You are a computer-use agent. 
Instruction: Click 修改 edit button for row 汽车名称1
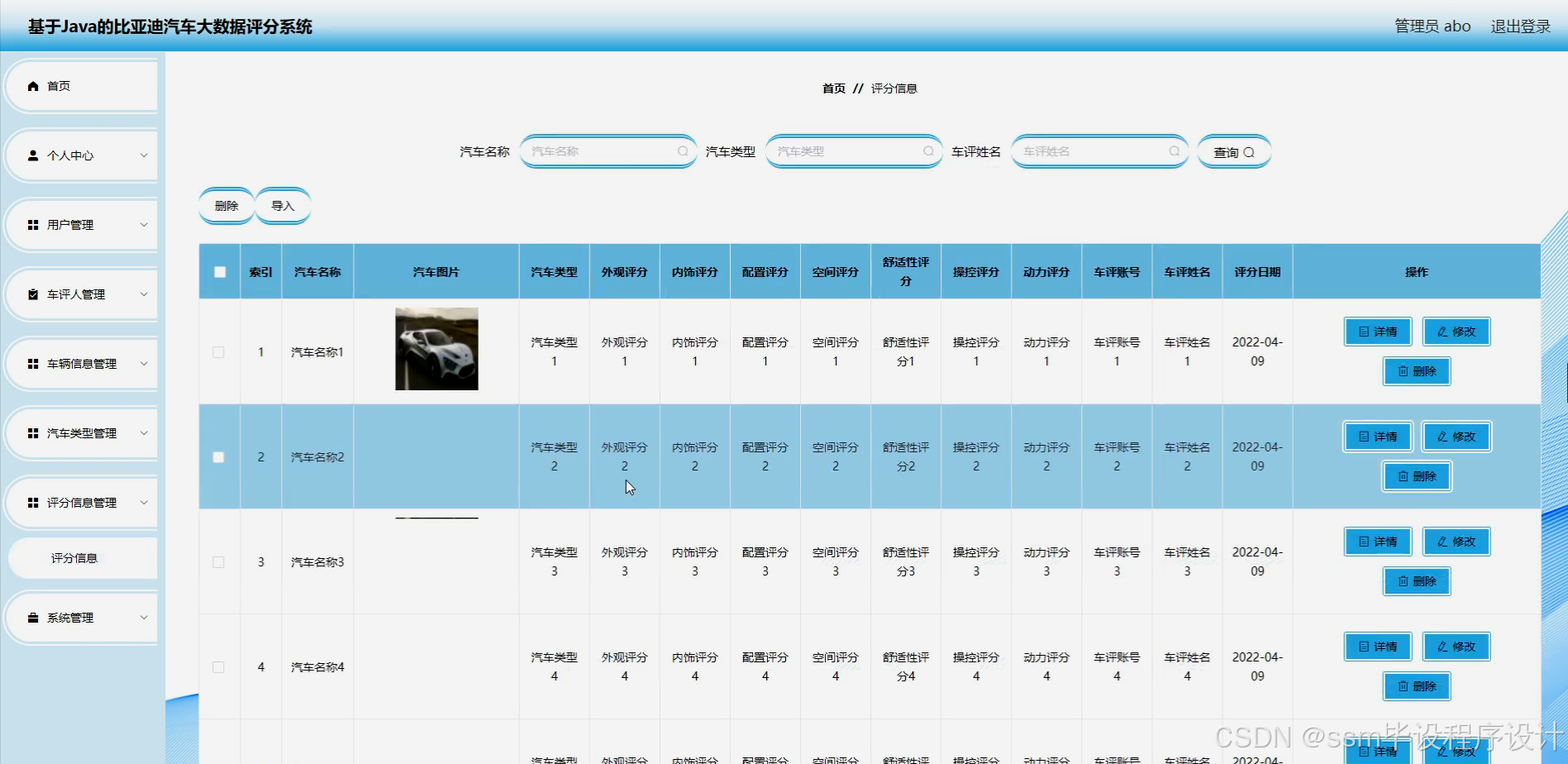pos(1456,332)
